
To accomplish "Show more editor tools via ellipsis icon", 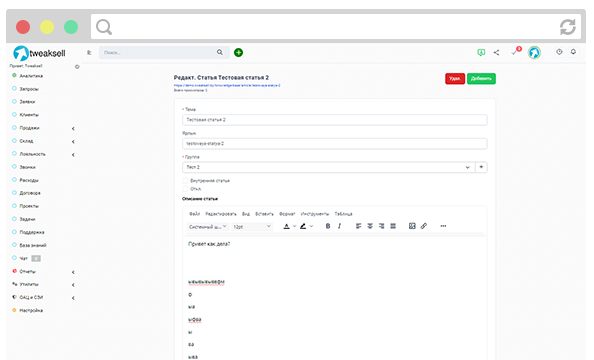I will tap(443, 226).
